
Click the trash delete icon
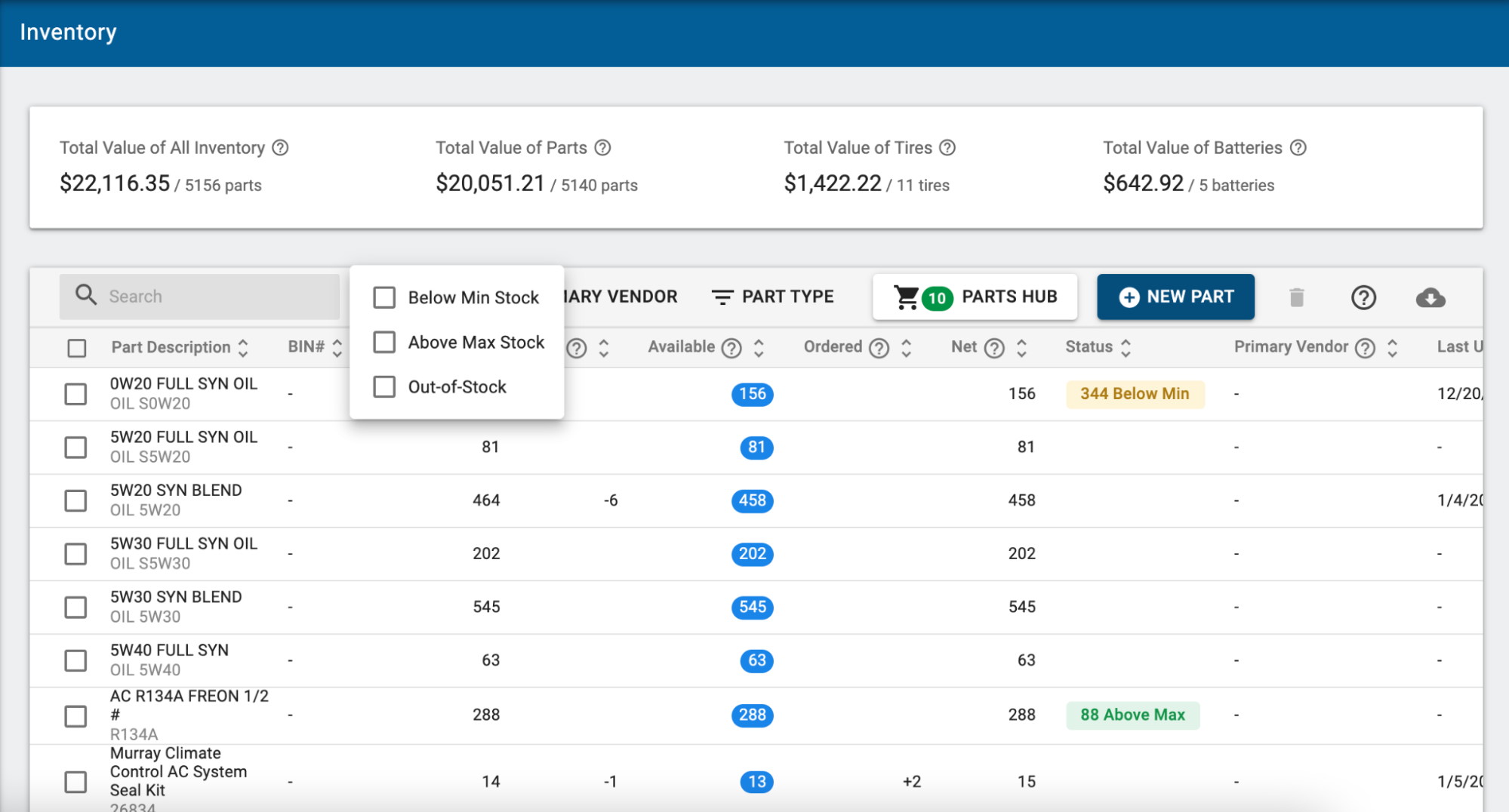[x=1297, y=297]
